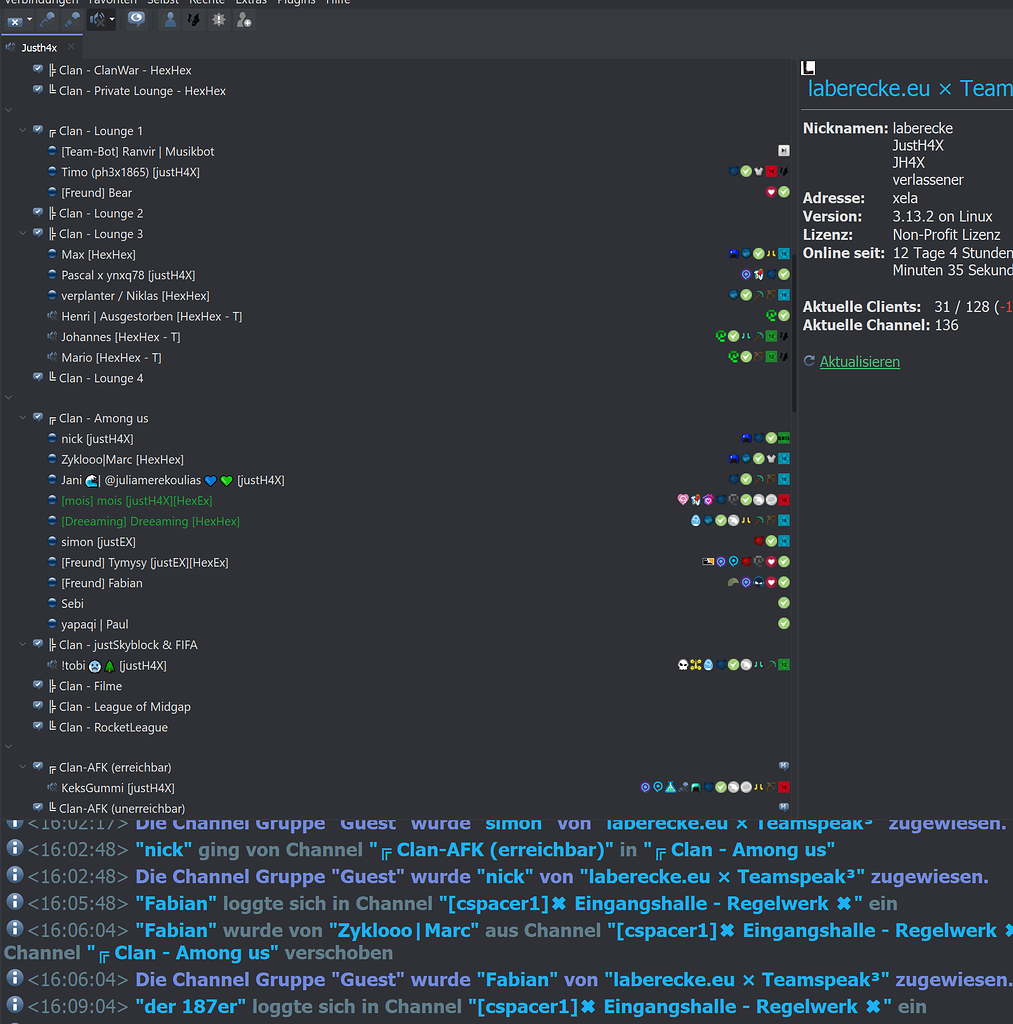1013x1024 pixels.
Task: Click the Aktualisieren refresh link
Action: 859,361
